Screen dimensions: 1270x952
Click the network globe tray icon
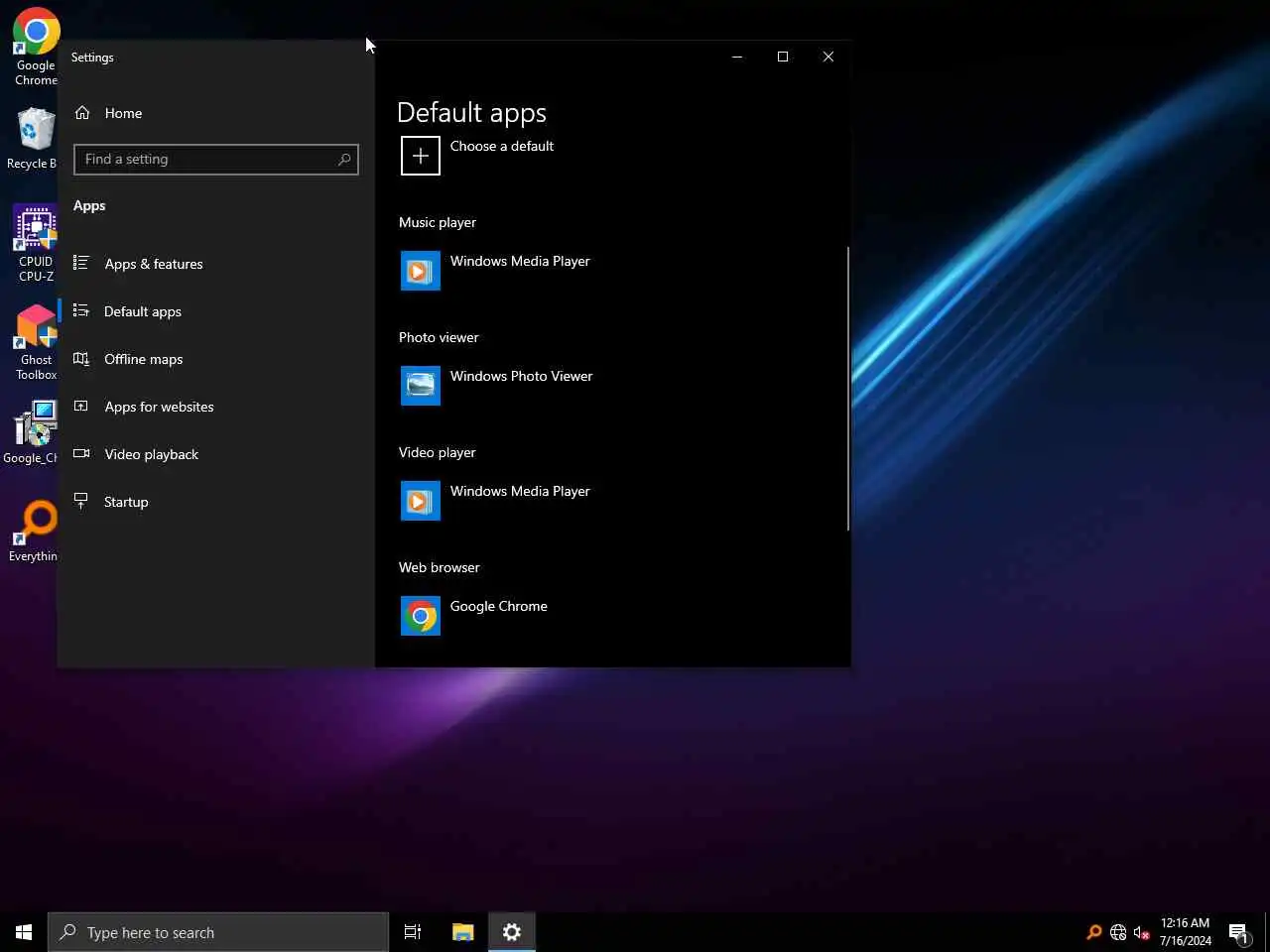1118,932
